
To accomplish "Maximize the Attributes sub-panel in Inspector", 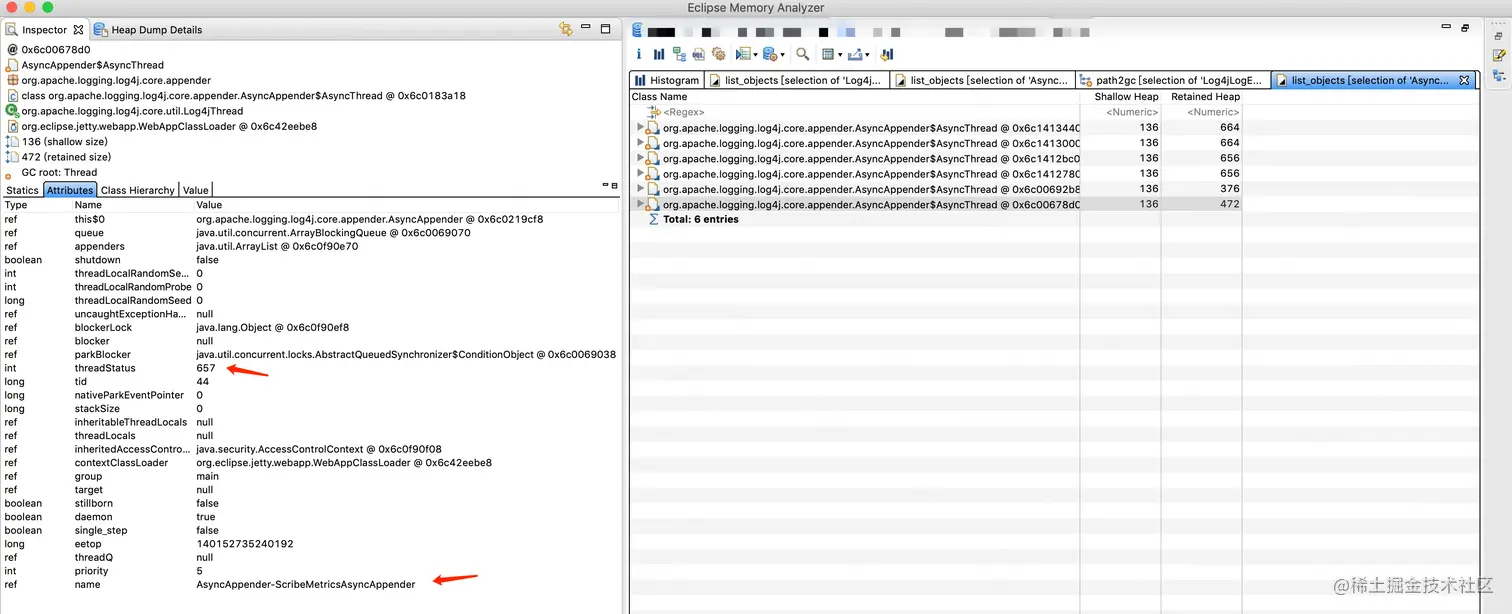I will tap(614, 185).
